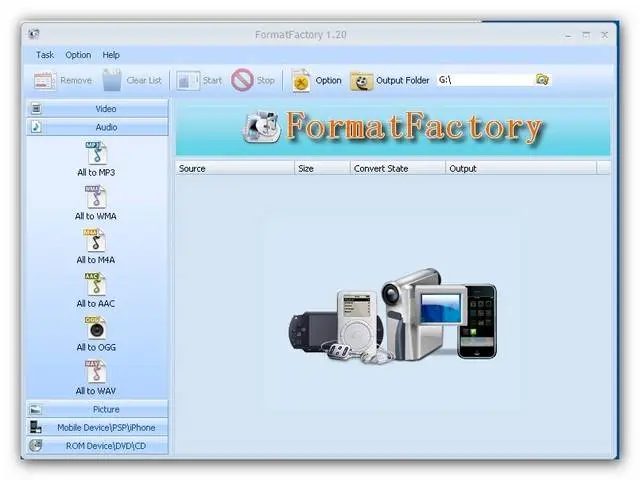Select the All to OGG icon
Screen dimensions: 640x480
pos(96,327)
